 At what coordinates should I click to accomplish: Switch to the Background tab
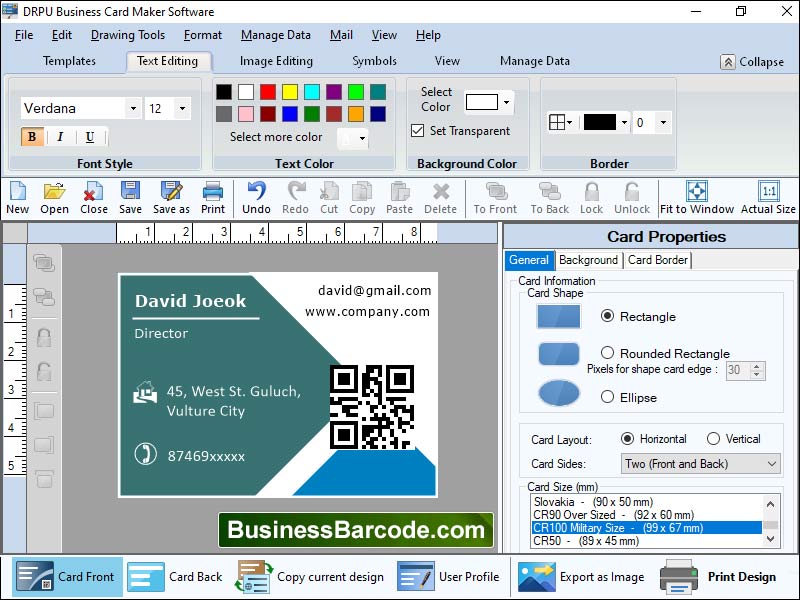click(x=588, y=260)
